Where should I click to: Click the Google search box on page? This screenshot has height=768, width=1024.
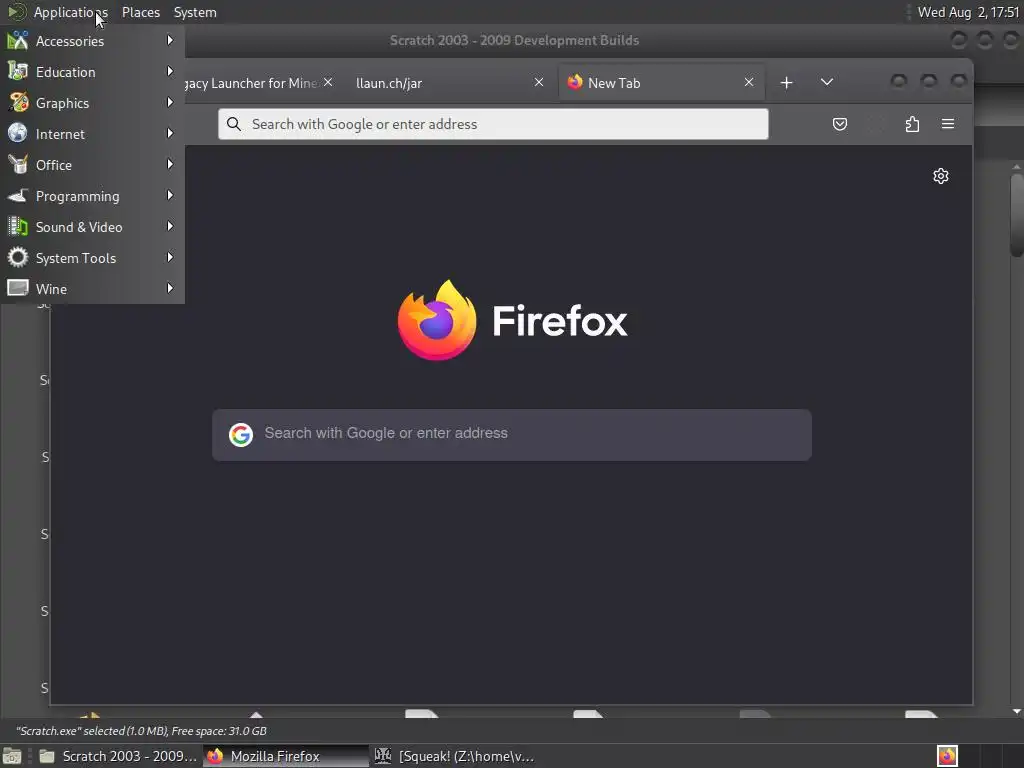click(x=512, y=435)
